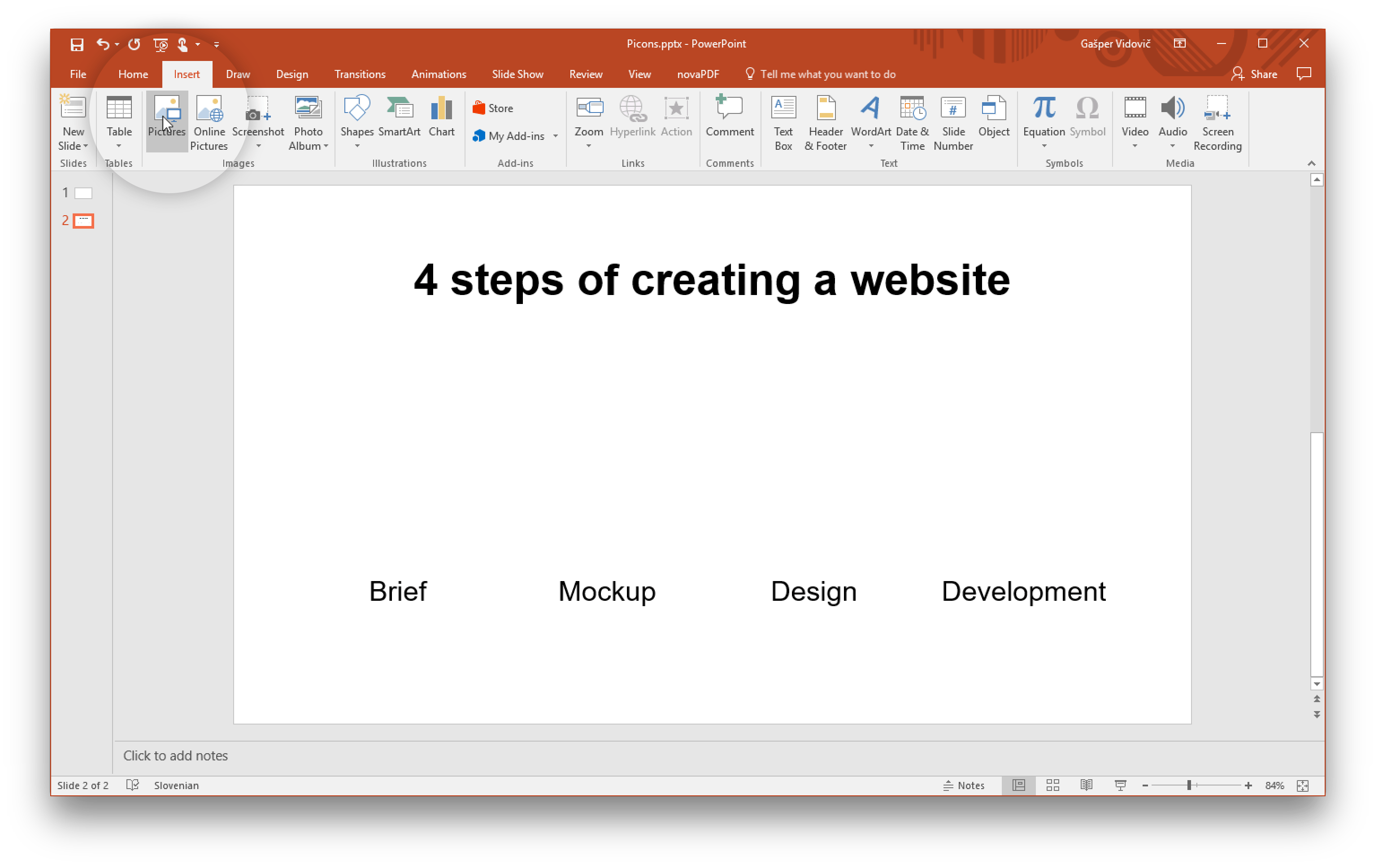The width and height of the screenshot is (1387, 868).
Task: Open the My Add-ins dropdown
Action: [x=555, y=136]
